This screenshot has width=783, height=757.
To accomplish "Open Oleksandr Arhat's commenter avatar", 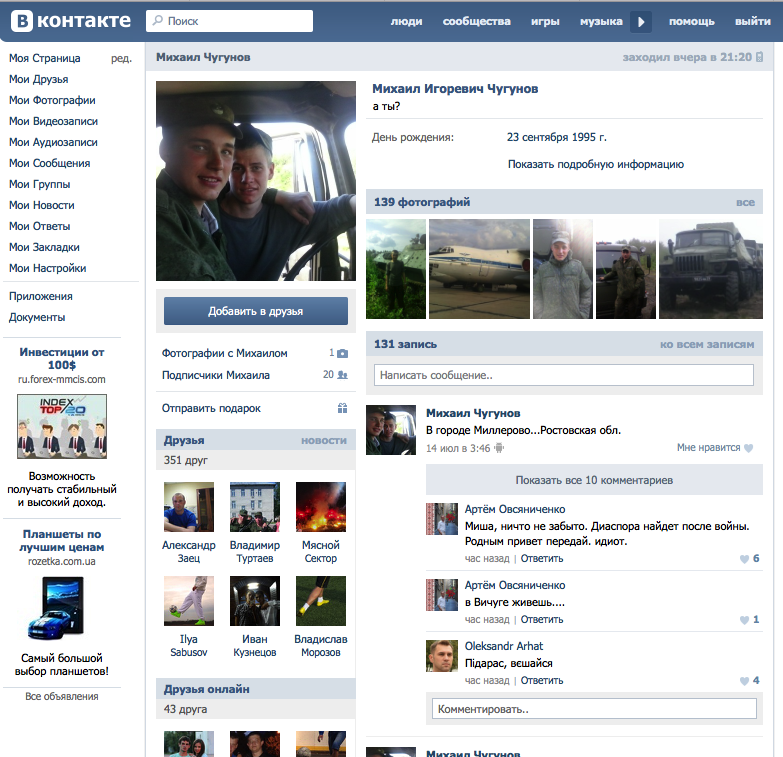I will coord(441,655).
